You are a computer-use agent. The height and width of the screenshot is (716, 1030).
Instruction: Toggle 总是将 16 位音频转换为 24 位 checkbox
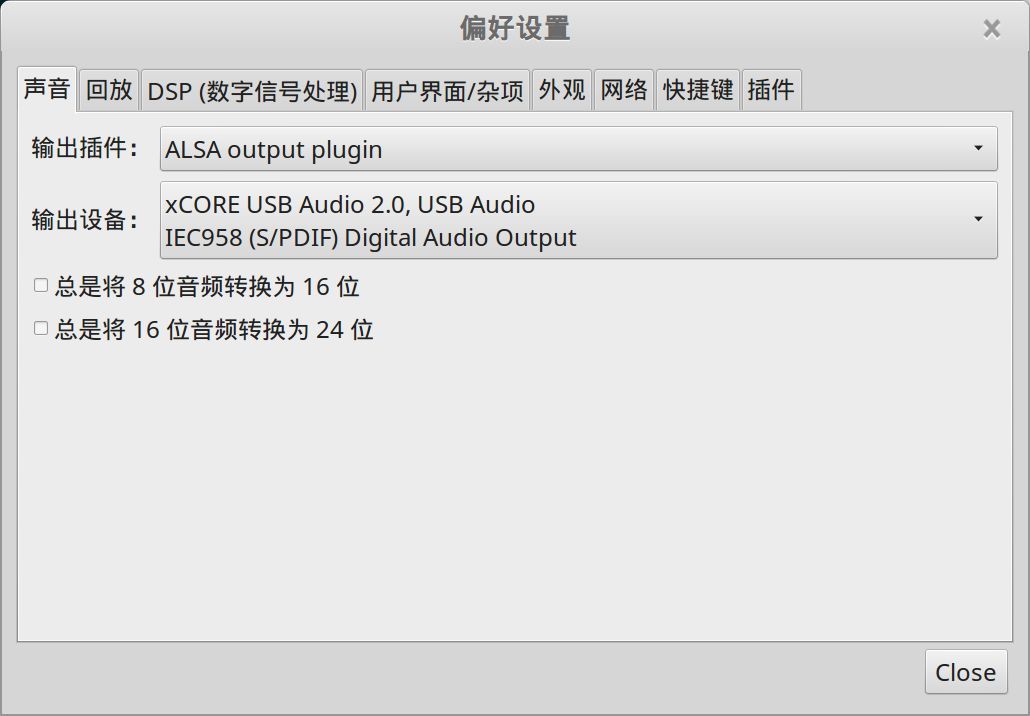coord(41,328)
